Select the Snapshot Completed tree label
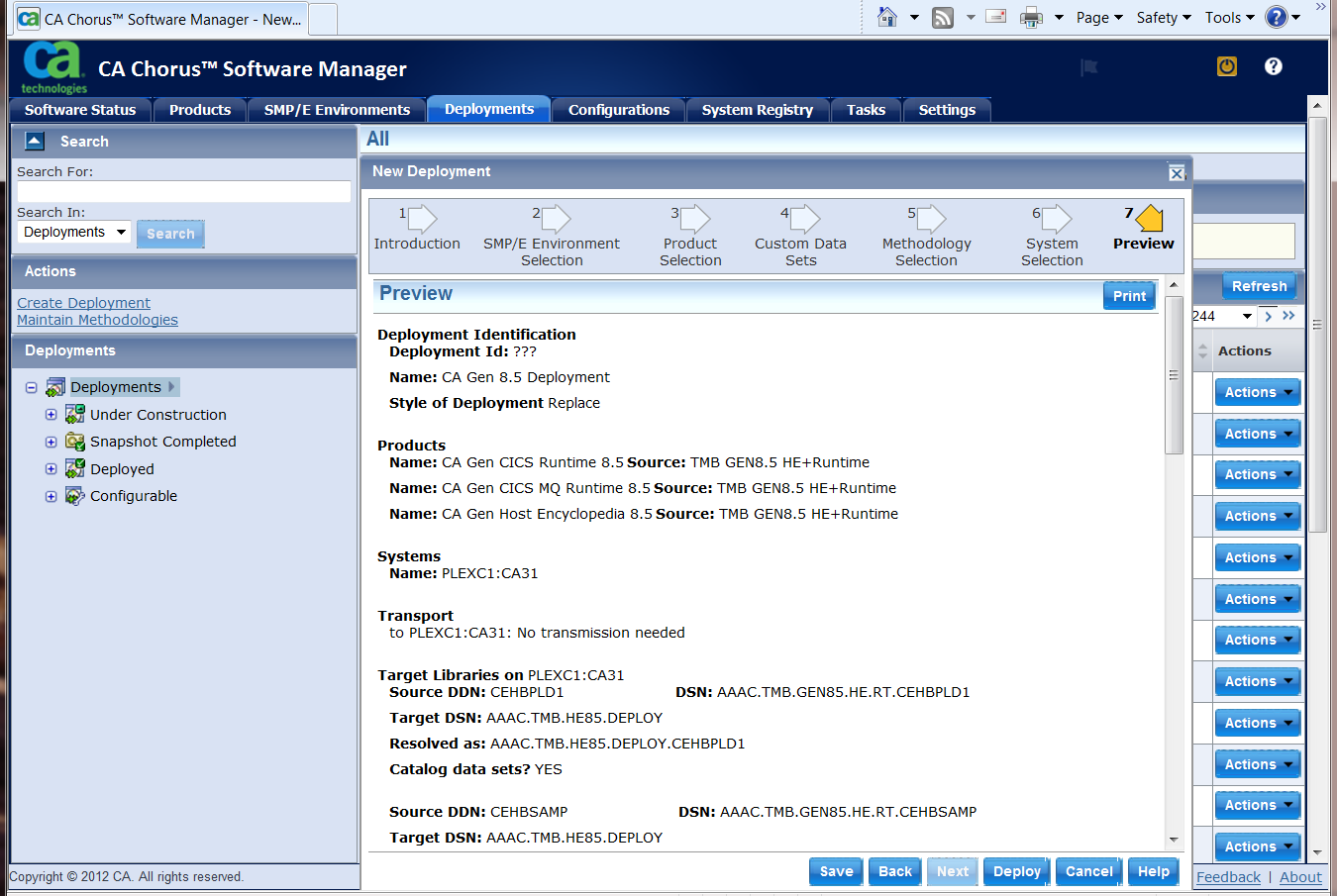The width and height of the screenshot is (1337, 896). tap(163, 442)
